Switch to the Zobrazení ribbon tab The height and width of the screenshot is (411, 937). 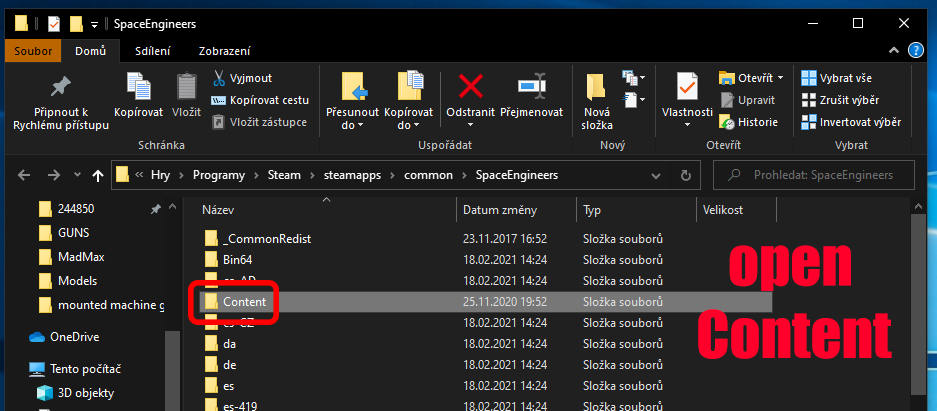point(225,51)
